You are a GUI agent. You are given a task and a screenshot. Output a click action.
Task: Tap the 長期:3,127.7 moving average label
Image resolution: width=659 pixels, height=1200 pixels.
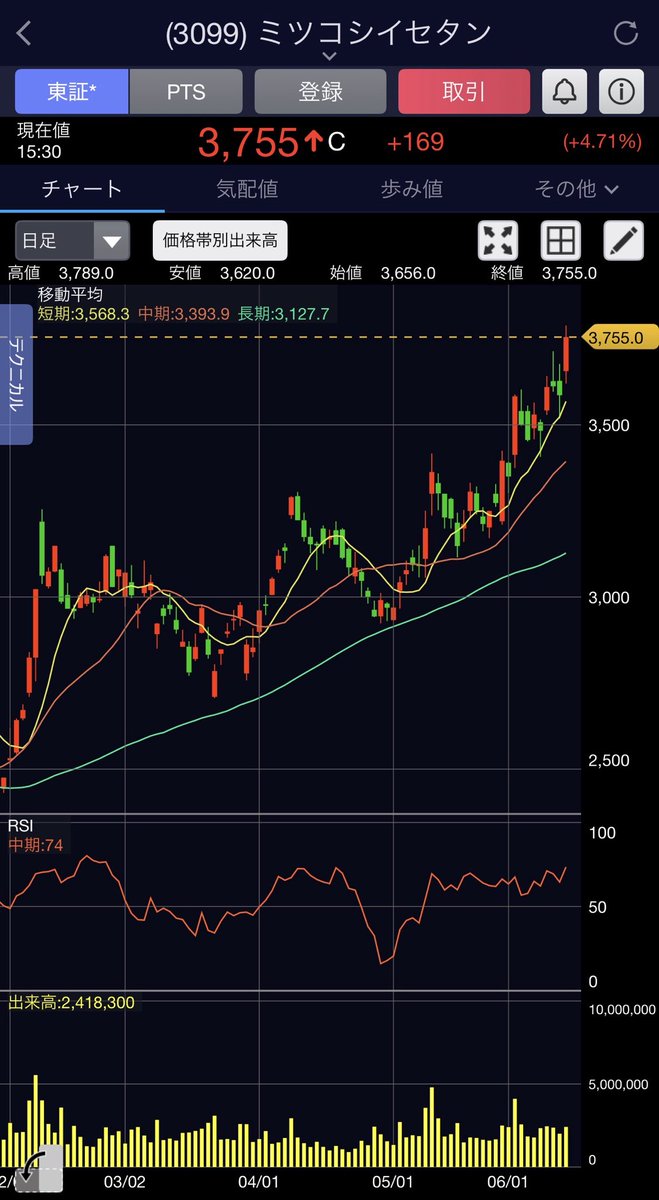coord(284,314)
